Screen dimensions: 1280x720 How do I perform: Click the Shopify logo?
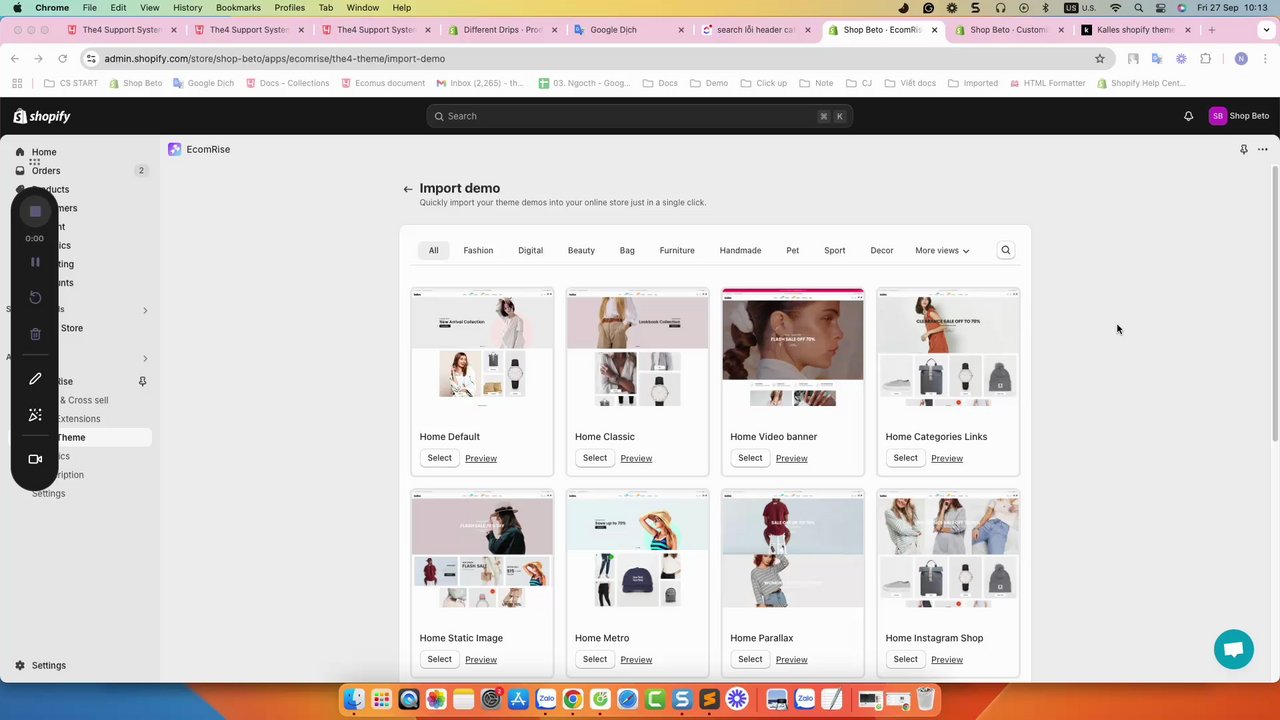coord(42,116)
